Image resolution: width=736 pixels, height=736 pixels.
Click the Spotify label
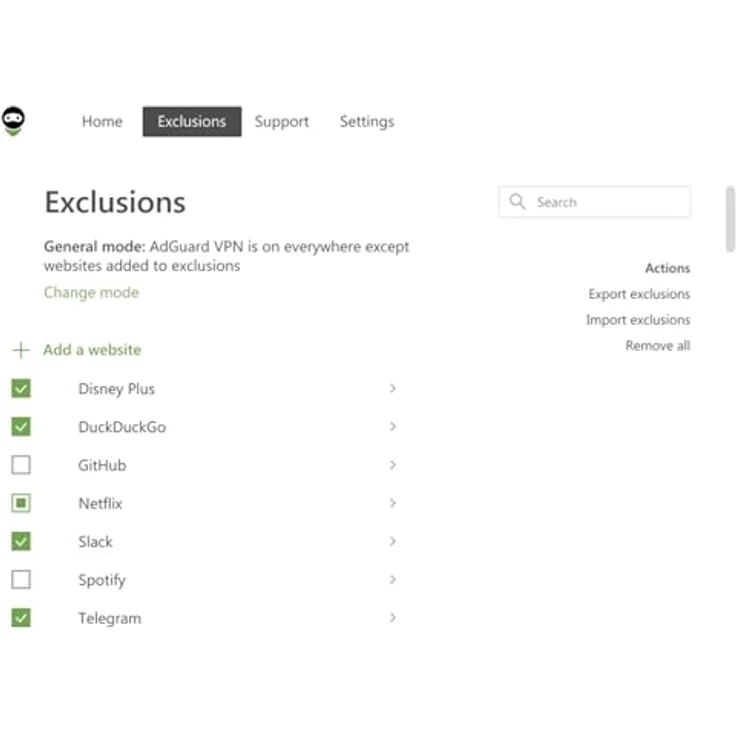coord(102,581)
